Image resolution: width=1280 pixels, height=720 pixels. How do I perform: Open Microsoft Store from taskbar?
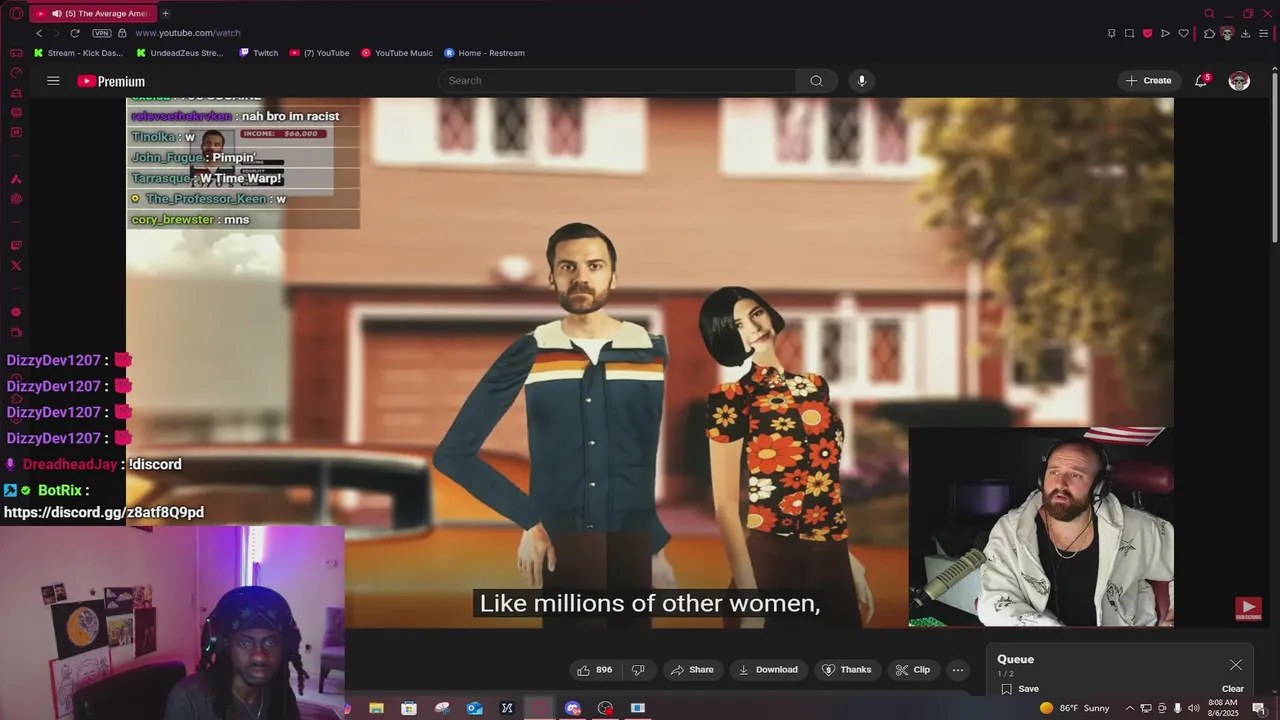point(409,708)
